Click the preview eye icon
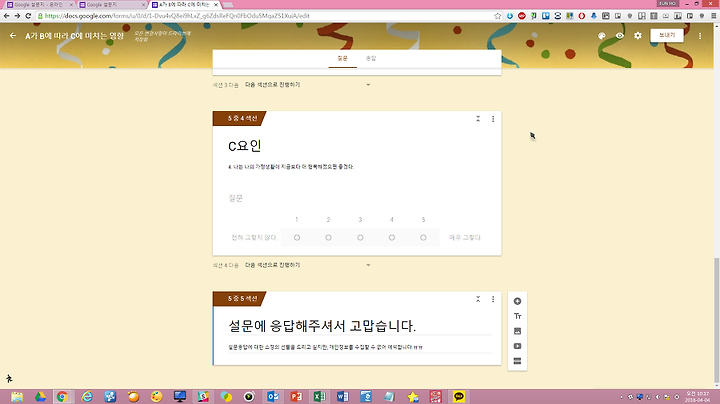 (x=619, y=36)
